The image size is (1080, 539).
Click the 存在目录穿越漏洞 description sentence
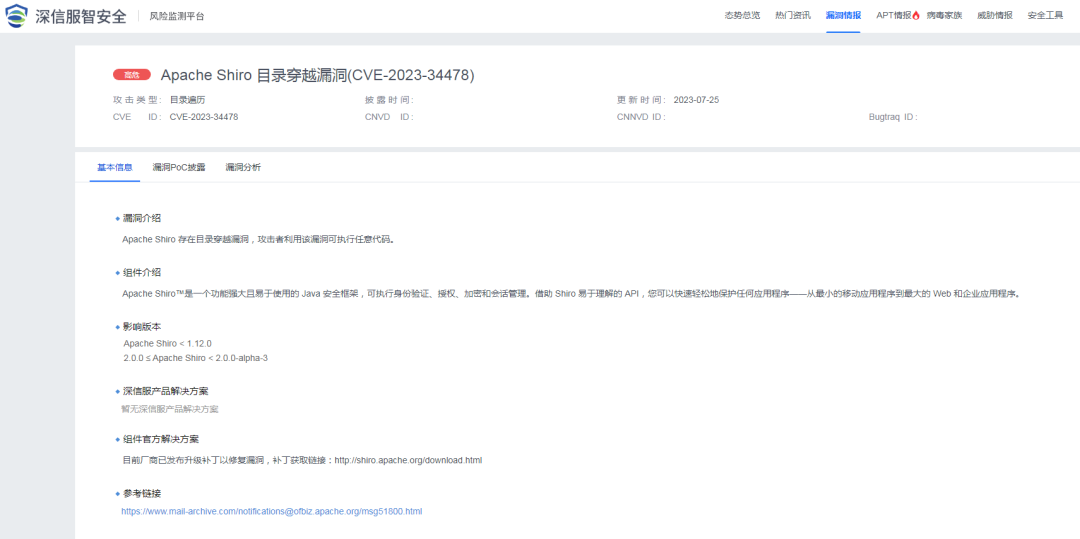258,240
